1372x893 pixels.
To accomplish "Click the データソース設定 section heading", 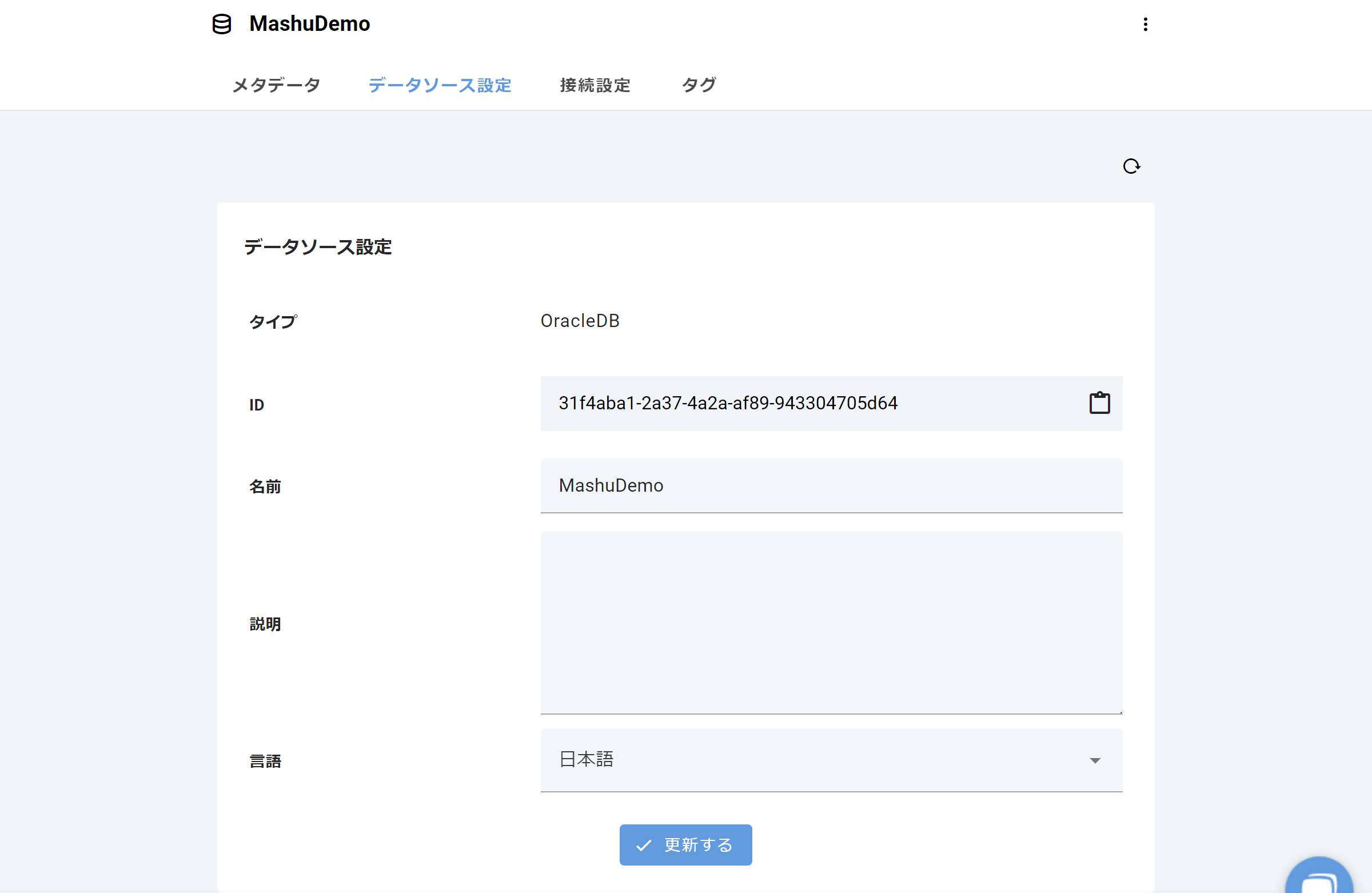I will 318,248.
